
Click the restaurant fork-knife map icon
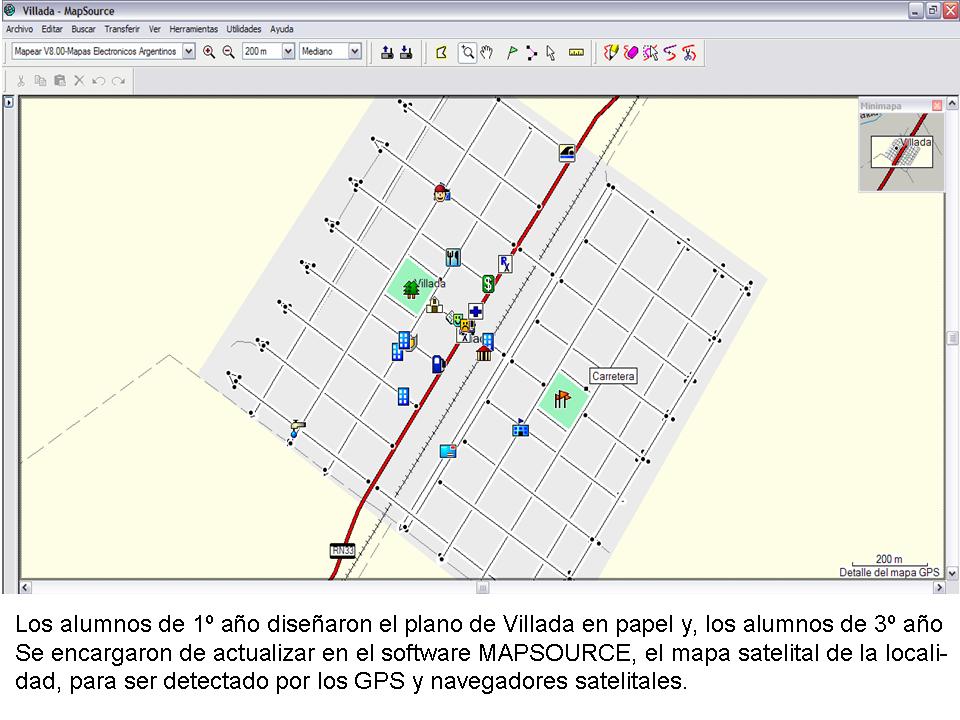(453, 257)
